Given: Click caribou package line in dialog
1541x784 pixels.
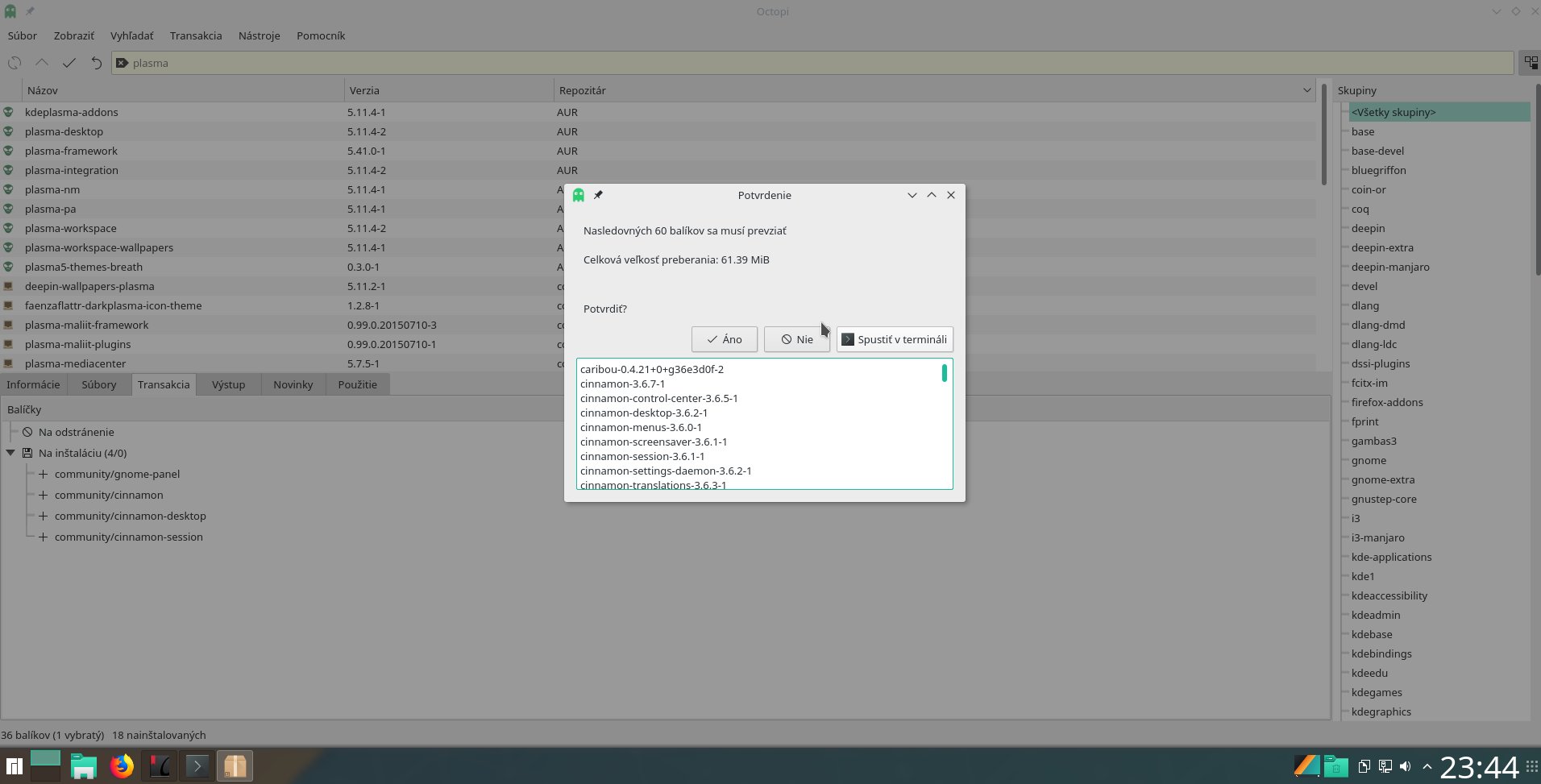Looking at the screenshot, I should pyautogui.click(x=652, y=369).
